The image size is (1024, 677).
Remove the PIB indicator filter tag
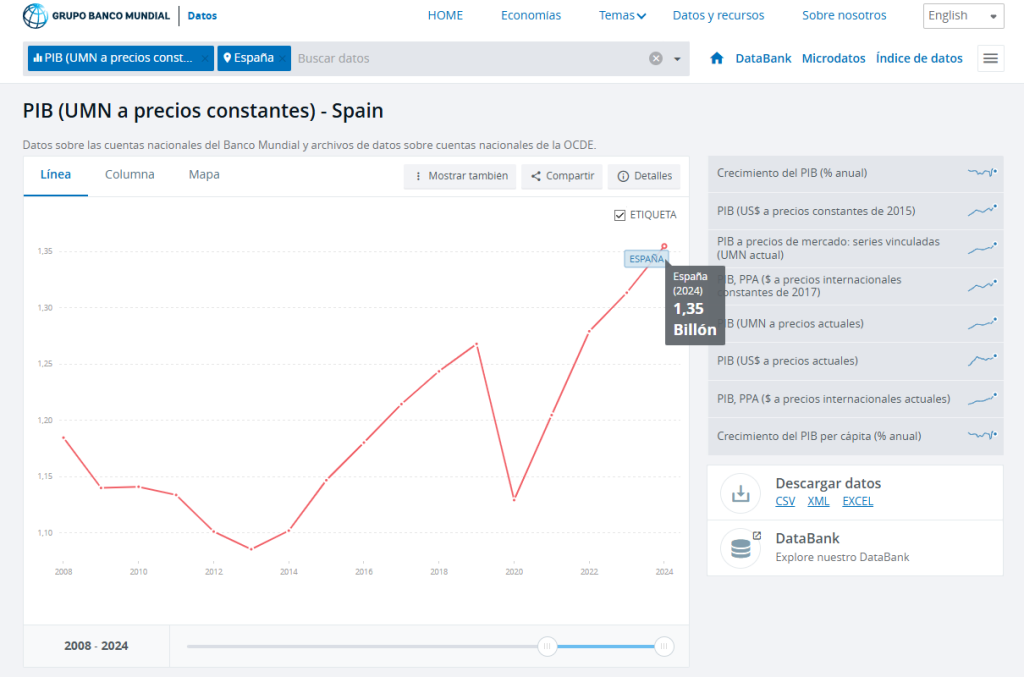206,58
